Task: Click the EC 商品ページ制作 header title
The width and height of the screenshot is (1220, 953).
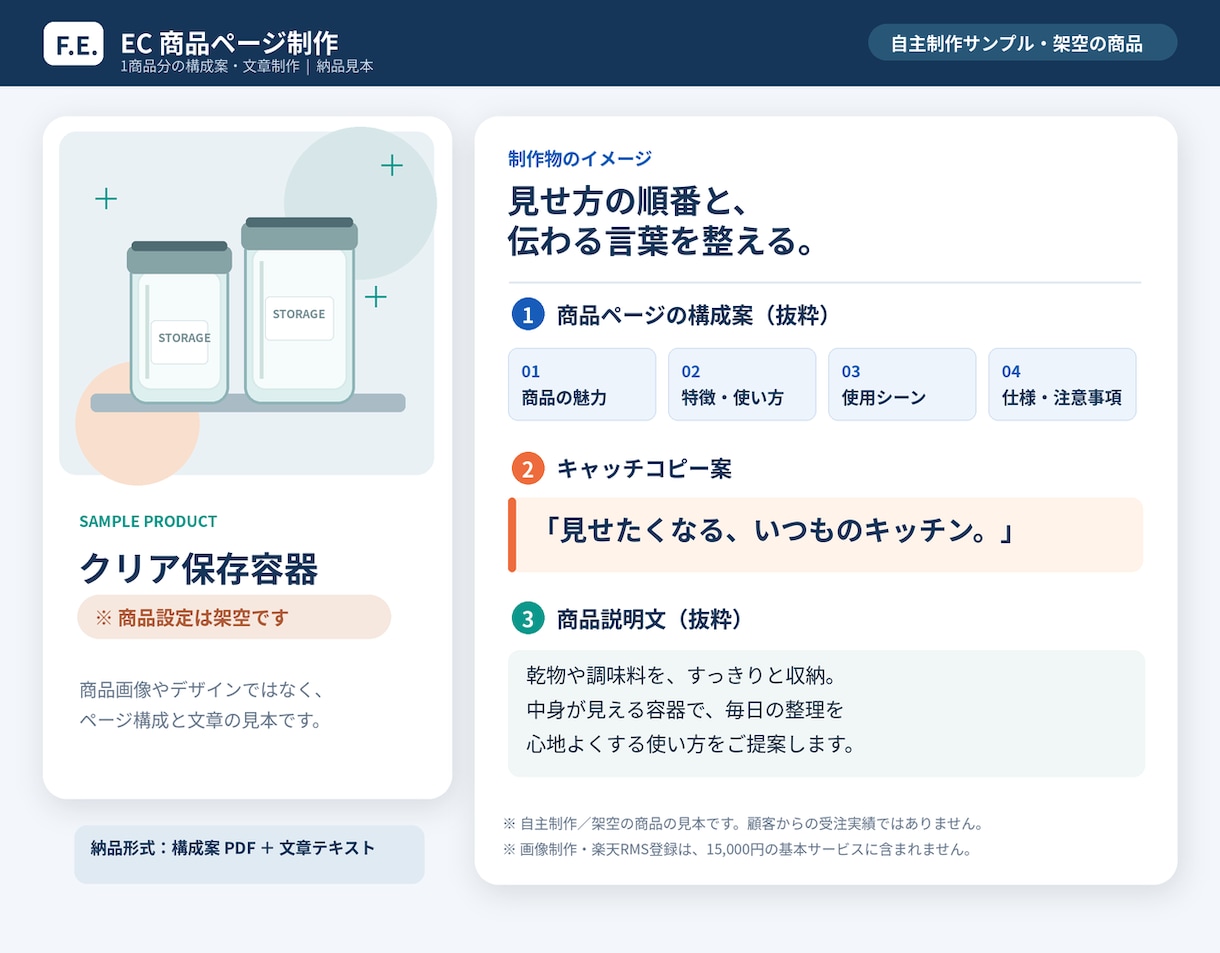Action: [x=229, y=42]
